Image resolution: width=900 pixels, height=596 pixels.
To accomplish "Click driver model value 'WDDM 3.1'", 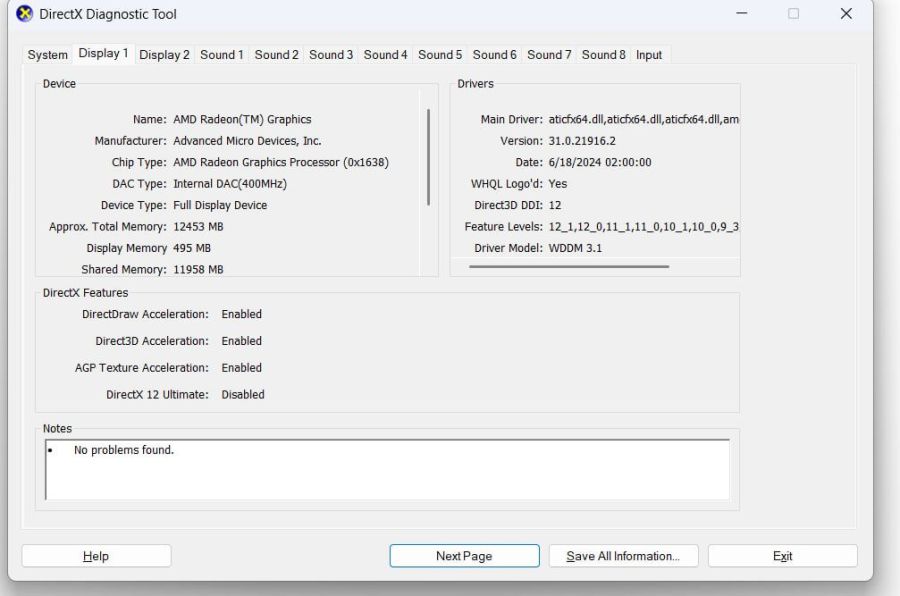I will pyautogui.click(x=575, y=248).
